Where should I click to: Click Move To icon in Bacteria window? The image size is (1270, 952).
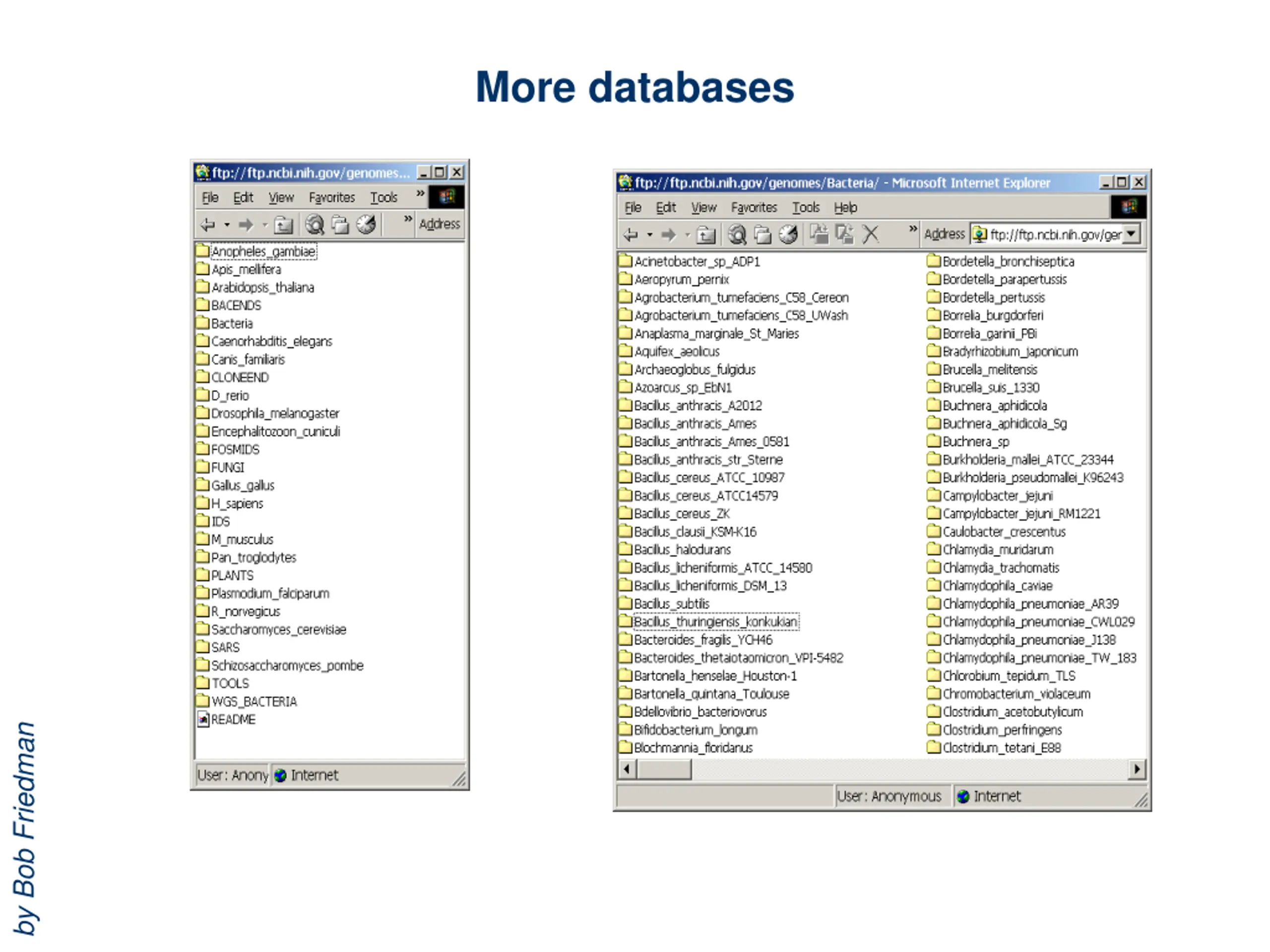click(820, 234)
